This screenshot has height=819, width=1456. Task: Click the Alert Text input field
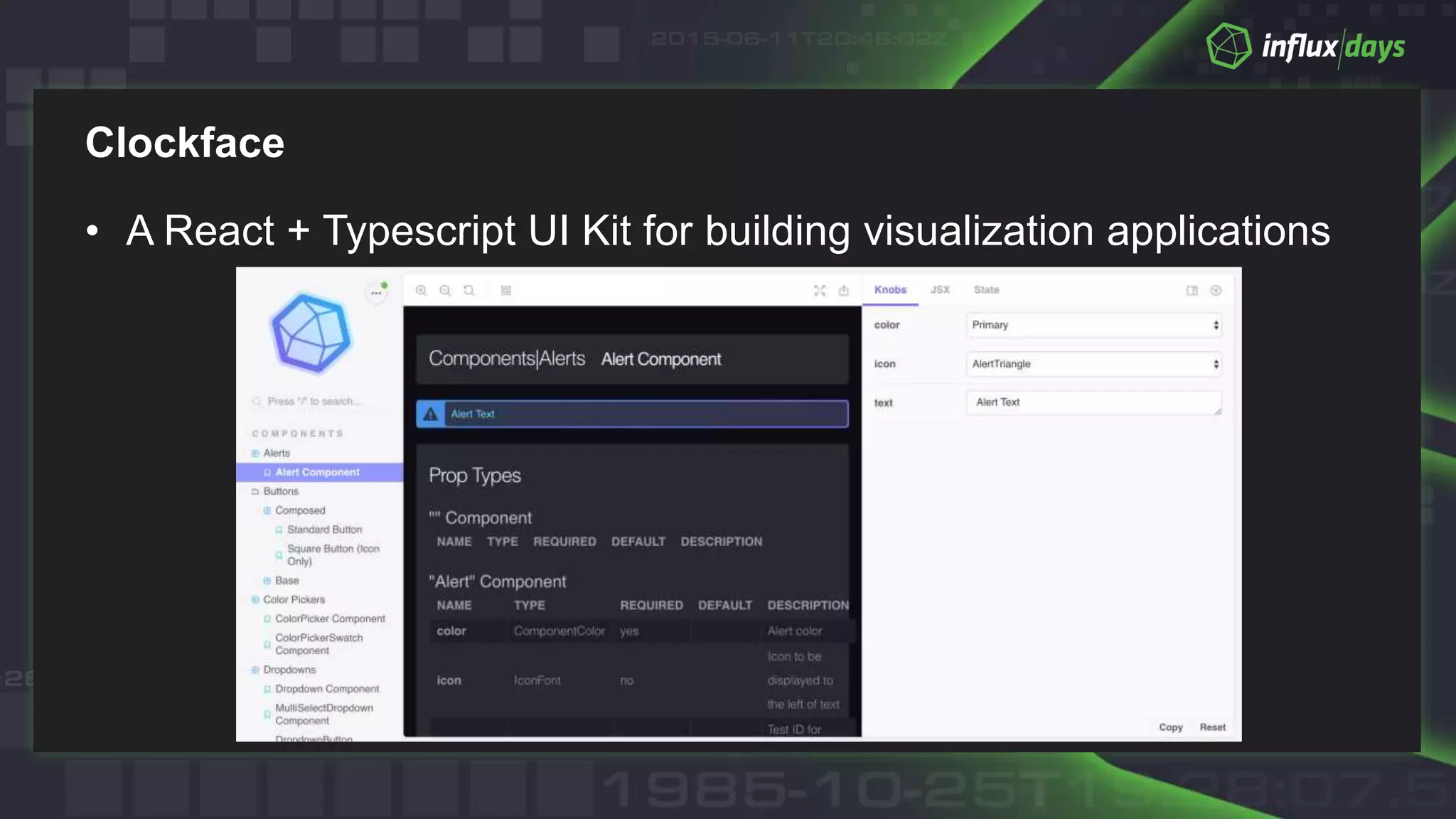coord(1093,402)
